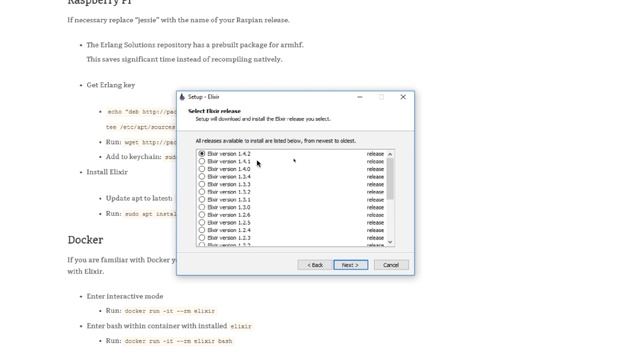Choose Elixir version 1.4.0

click(x=202, y=169)
